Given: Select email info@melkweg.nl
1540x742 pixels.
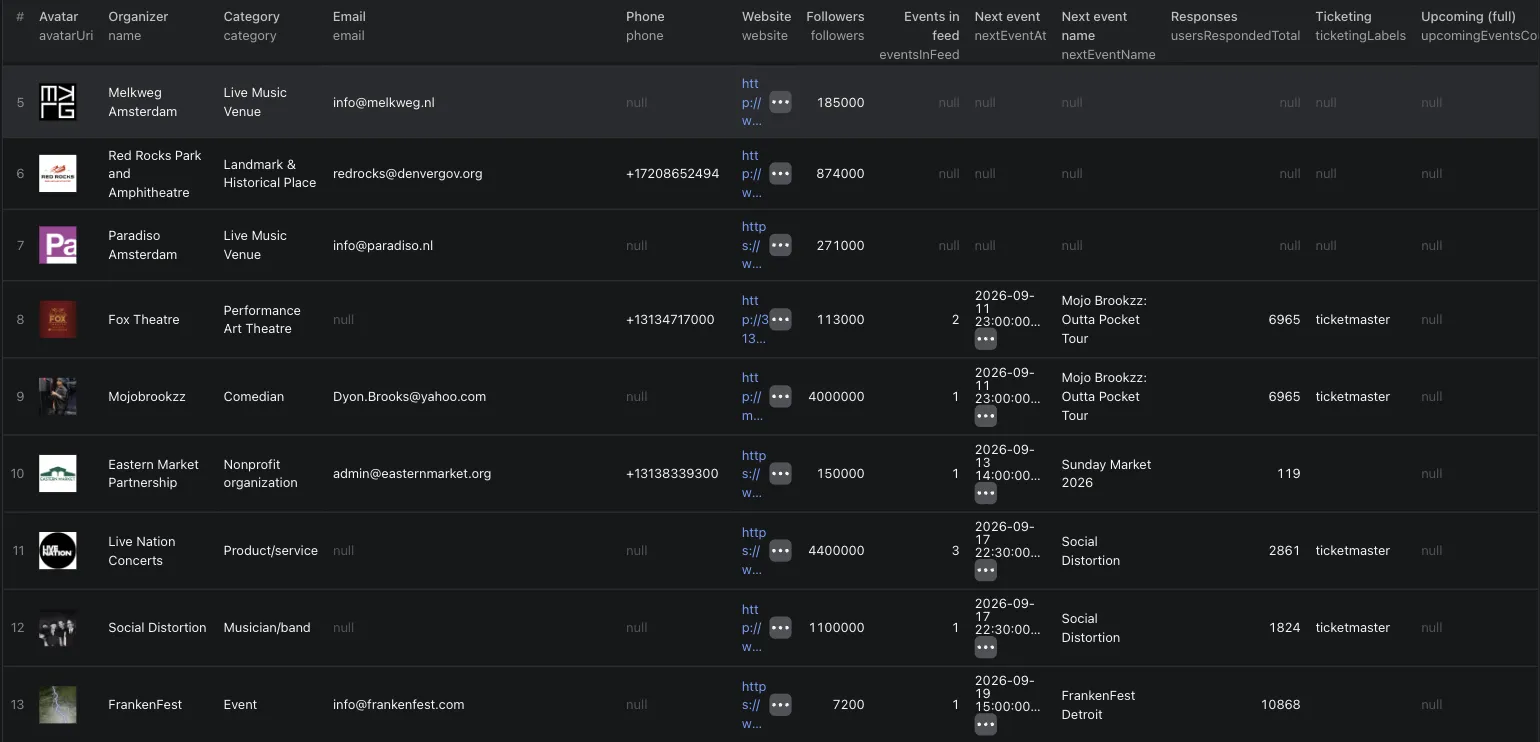Looking at the screenshot, I should 384,102.
